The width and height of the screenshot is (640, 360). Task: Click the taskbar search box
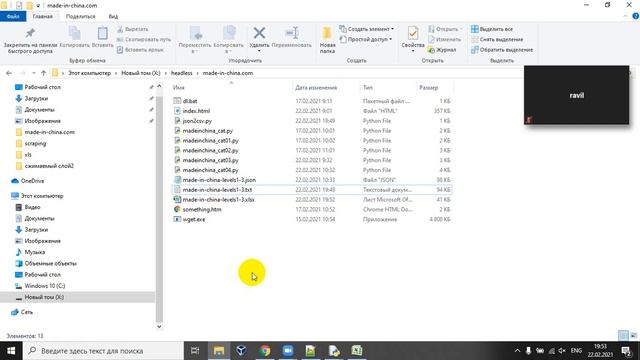pos(103,351)
